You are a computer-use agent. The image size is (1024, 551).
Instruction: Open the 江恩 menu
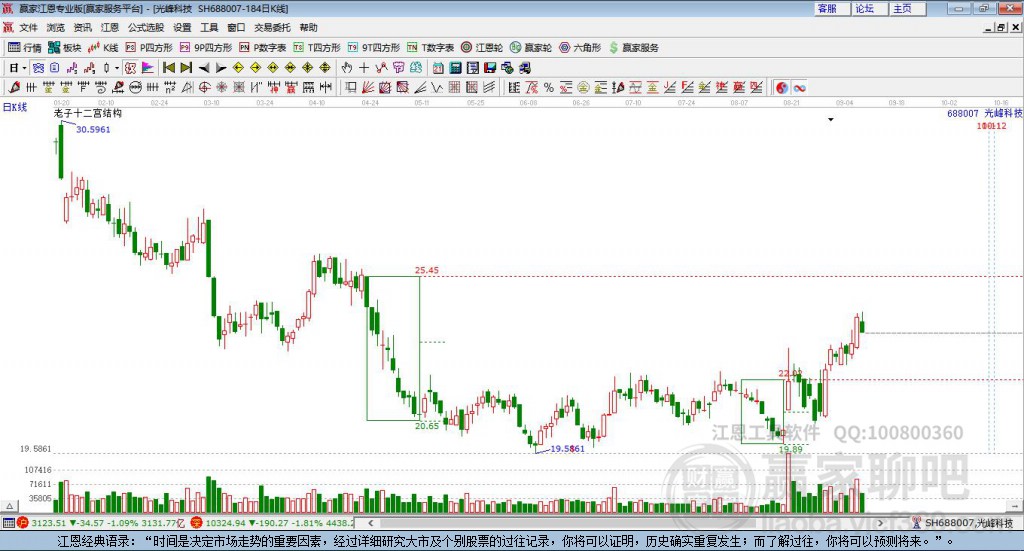pos(110,27)
